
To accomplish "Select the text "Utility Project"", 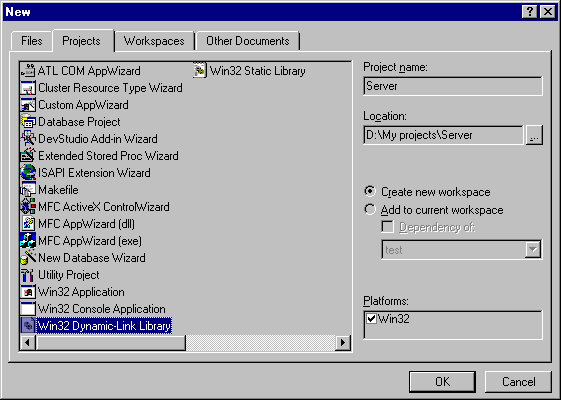I will 69,275.
